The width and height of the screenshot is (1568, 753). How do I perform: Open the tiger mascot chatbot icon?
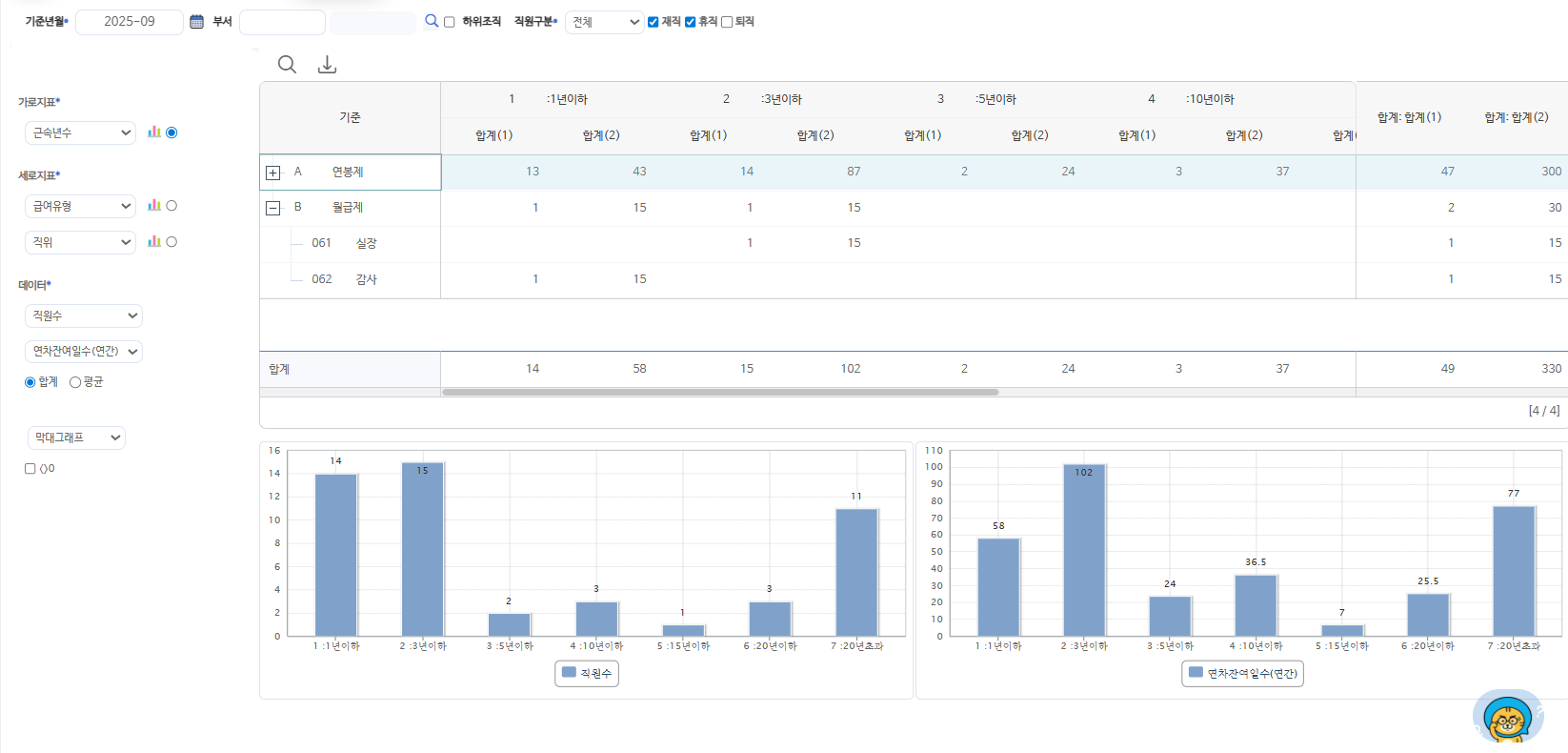1508,717
